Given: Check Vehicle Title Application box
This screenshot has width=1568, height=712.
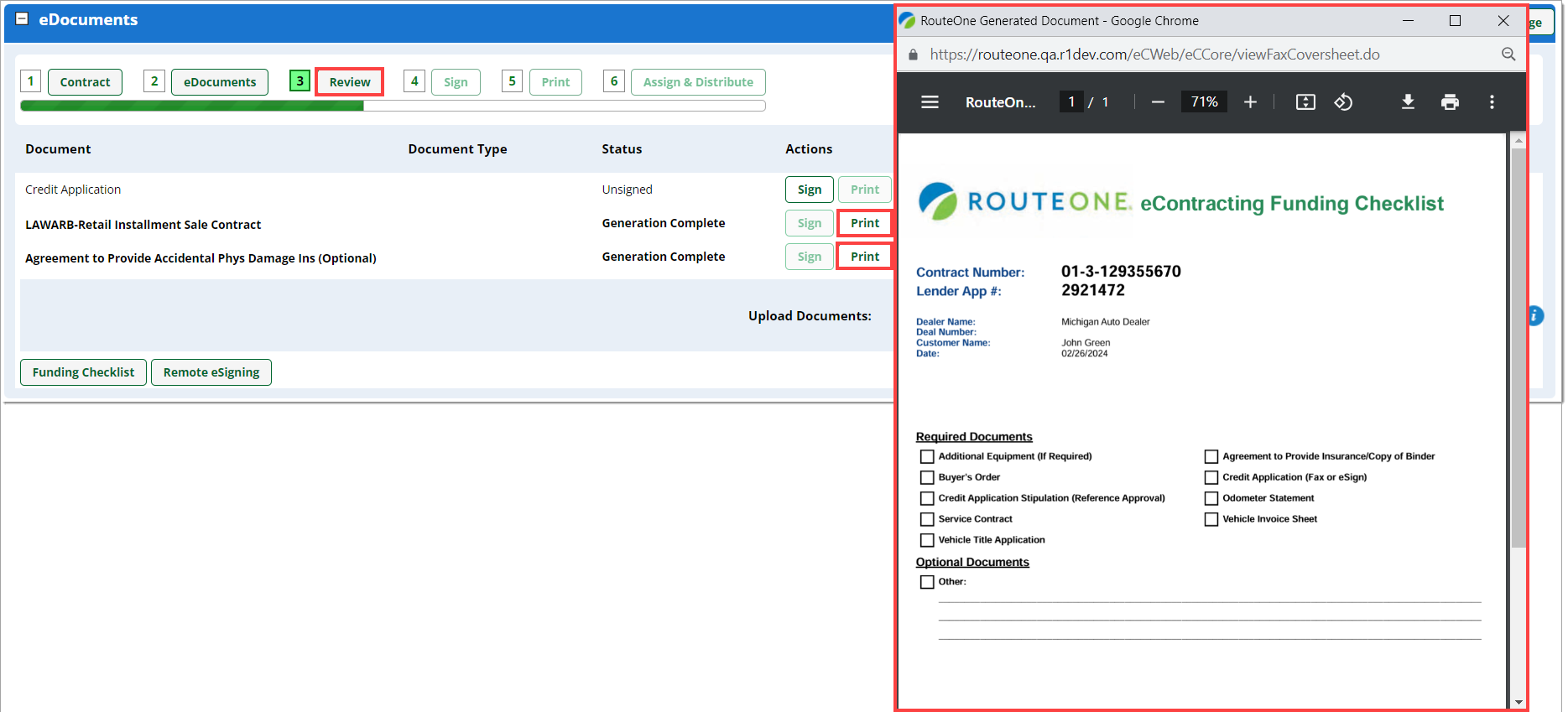Looking at the screenshot, I should pyautogui.click(x=927, y=540).
